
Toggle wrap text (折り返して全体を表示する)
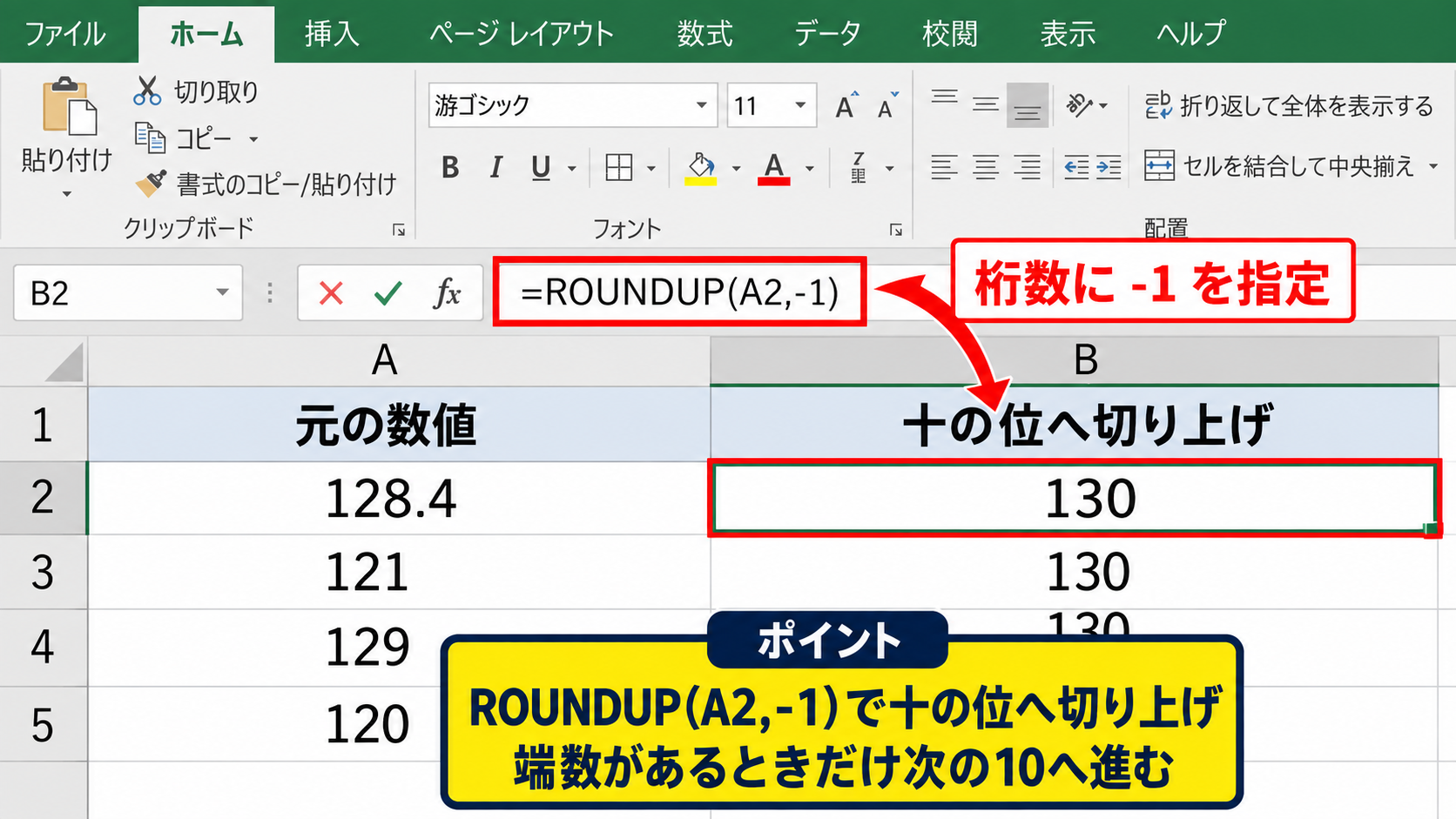click(1289, 105)
